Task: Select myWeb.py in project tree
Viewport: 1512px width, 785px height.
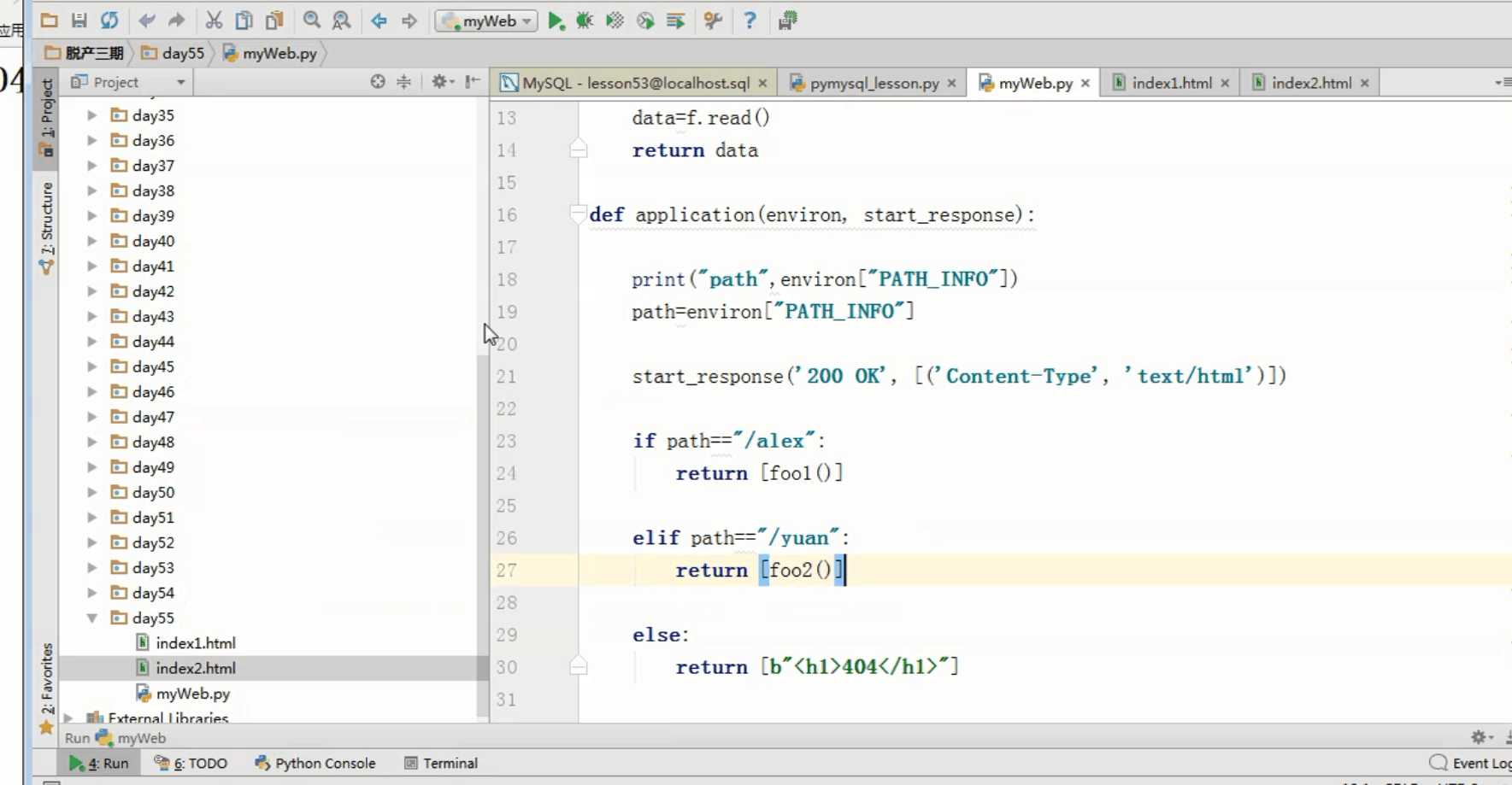Action: (x=192, y=694)
